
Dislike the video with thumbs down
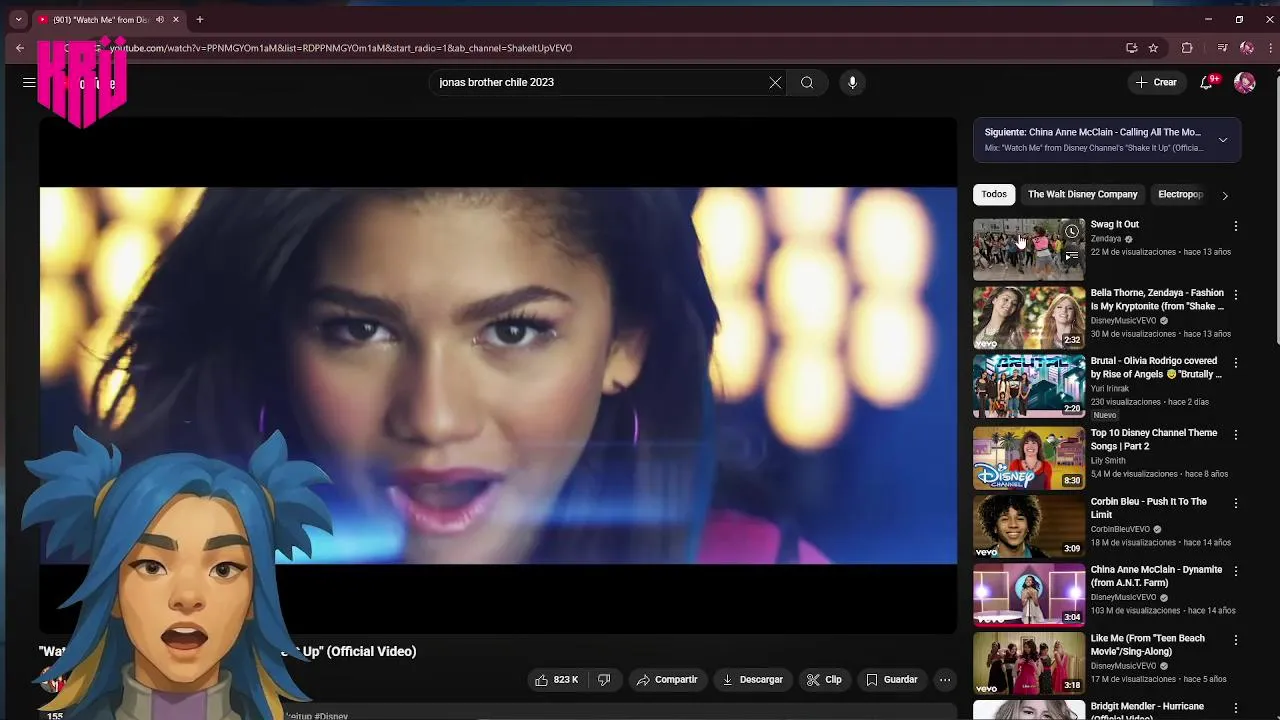click(x=604, y=680)
